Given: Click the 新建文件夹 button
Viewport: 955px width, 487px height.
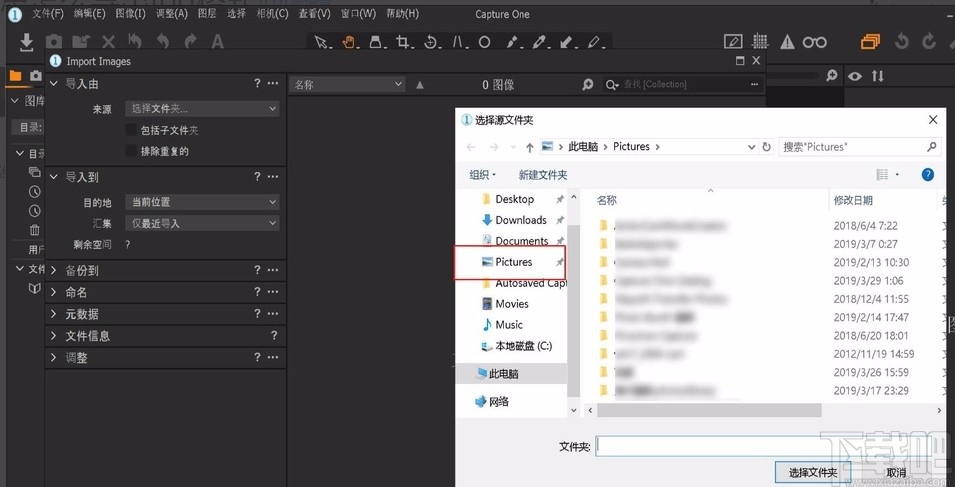Looking at the screenshot, I should coord(543,175).
